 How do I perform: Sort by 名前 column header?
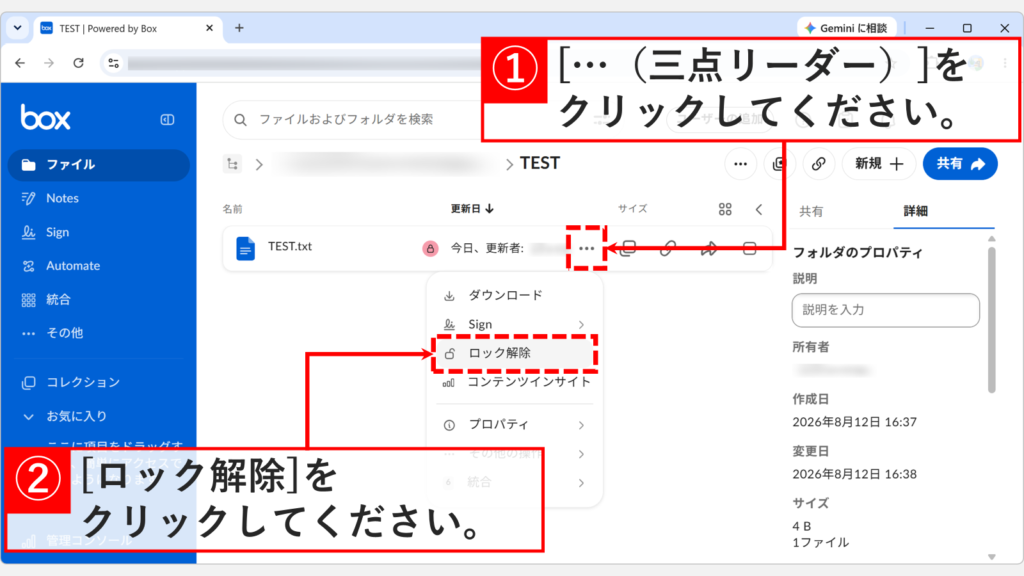(232, 209)
